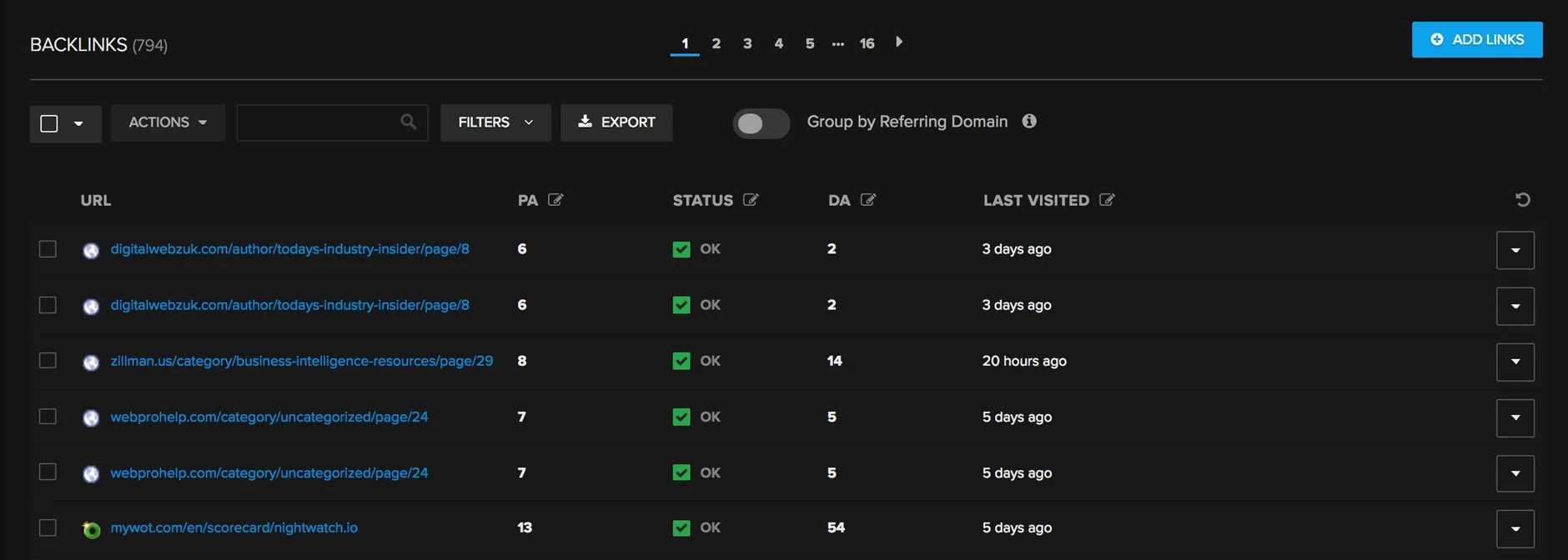Click info icon next to Group by Referring Domain
The image size is (1568, 560).
[1029, 122]
